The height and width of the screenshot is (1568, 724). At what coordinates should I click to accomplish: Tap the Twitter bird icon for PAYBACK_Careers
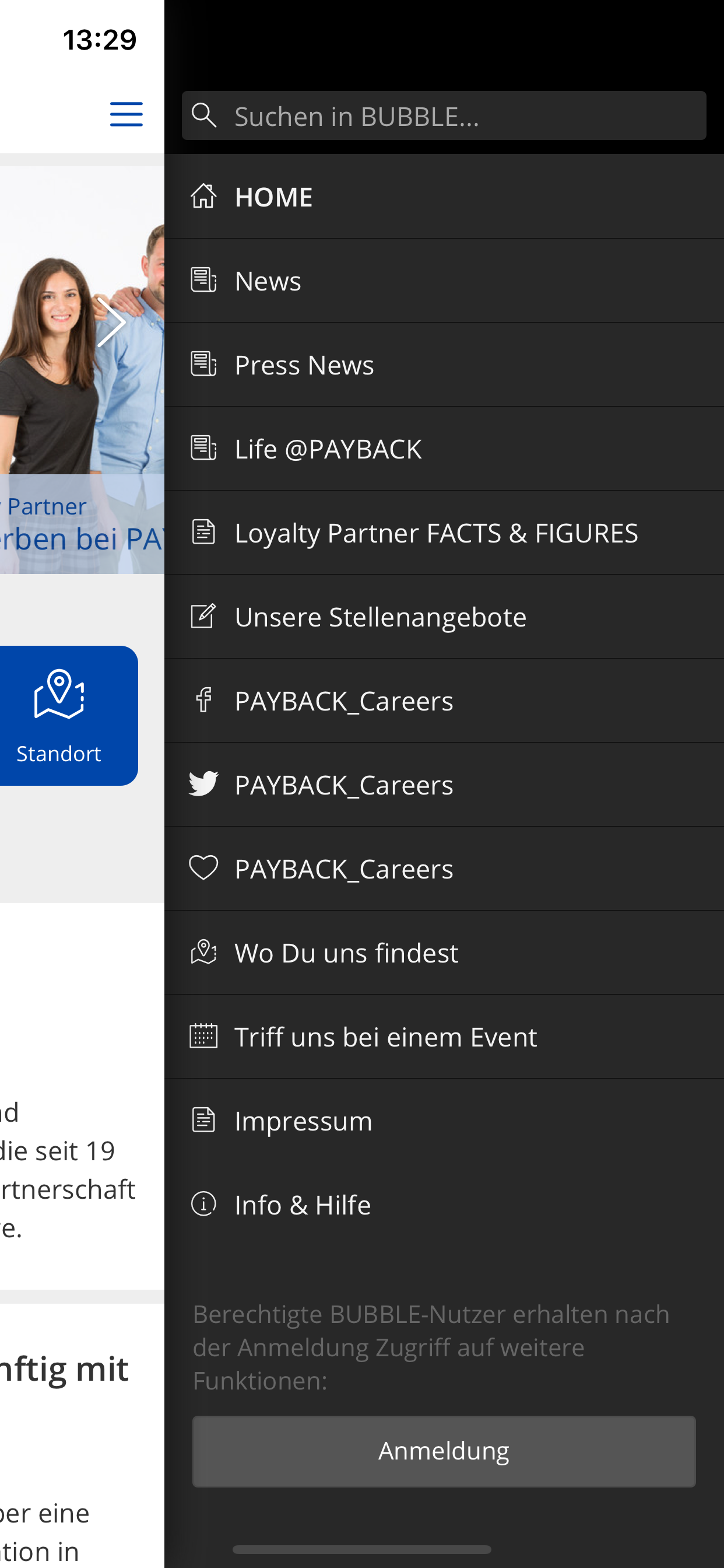(x=203, y=785)
